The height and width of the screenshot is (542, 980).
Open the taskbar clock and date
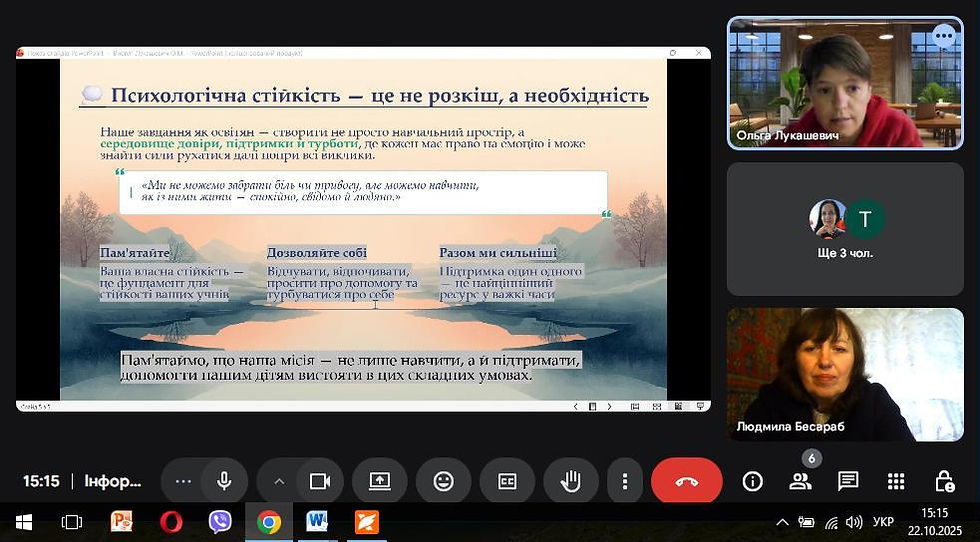coord(935,522)
